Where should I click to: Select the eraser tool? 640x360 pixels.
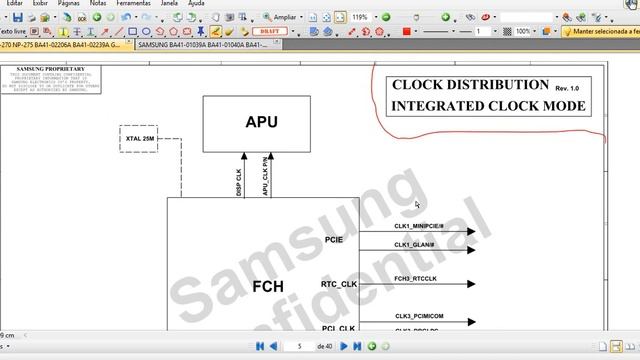229,31
